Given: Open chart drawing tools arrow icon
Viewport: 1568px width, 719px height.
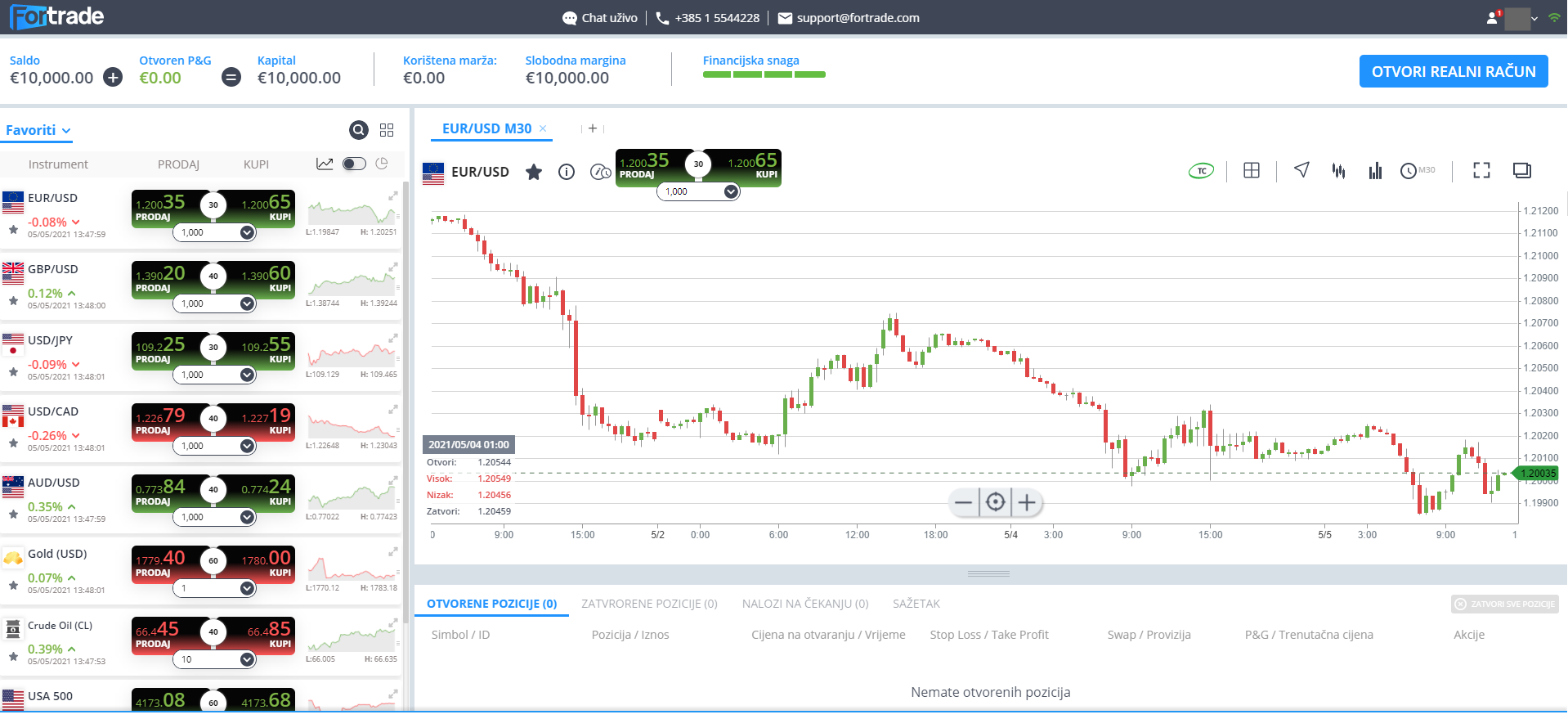Looking at the screenshot, I should click(1301, 169).
